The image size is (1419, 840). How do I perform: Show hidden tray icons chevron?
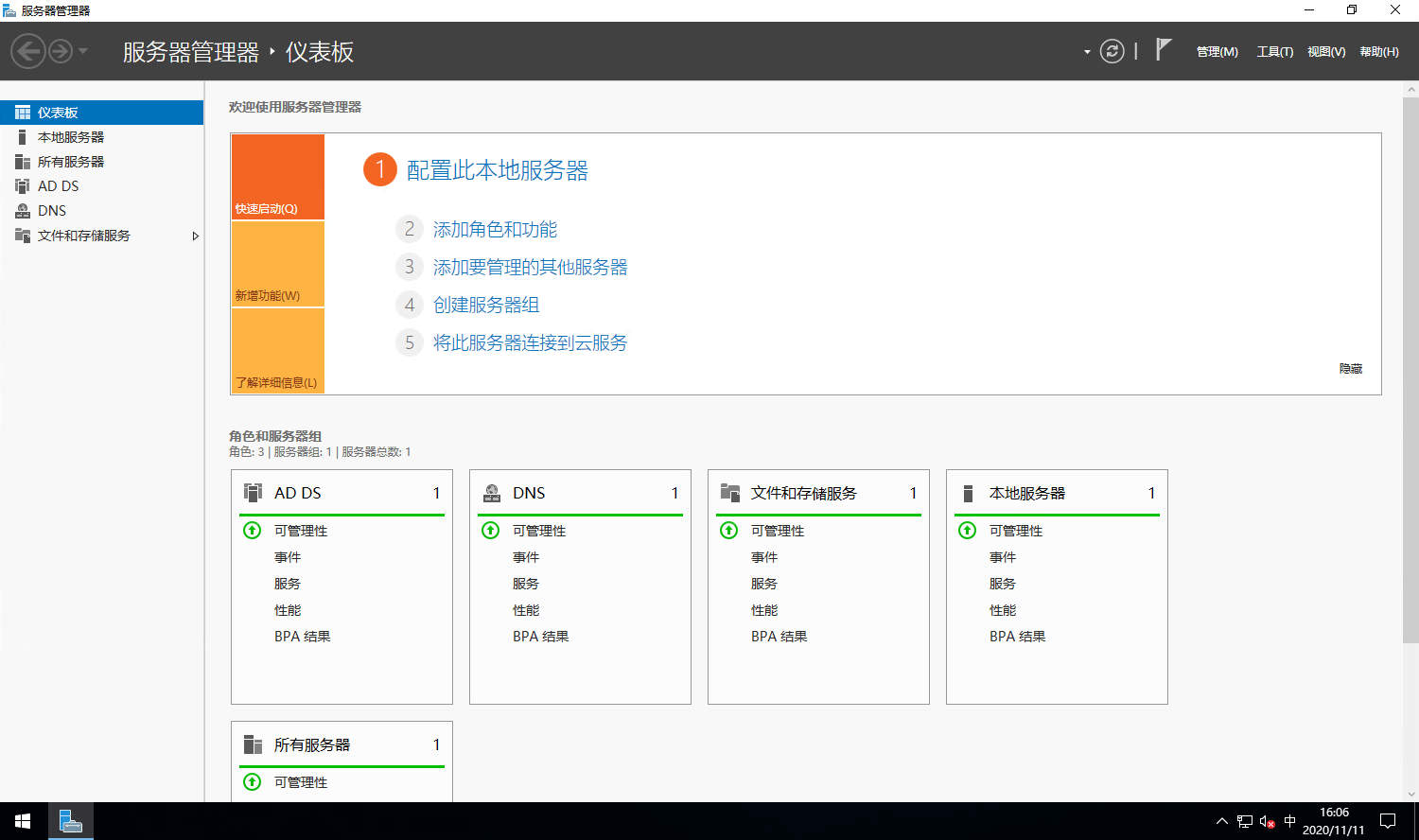(x=1221, y=821)
